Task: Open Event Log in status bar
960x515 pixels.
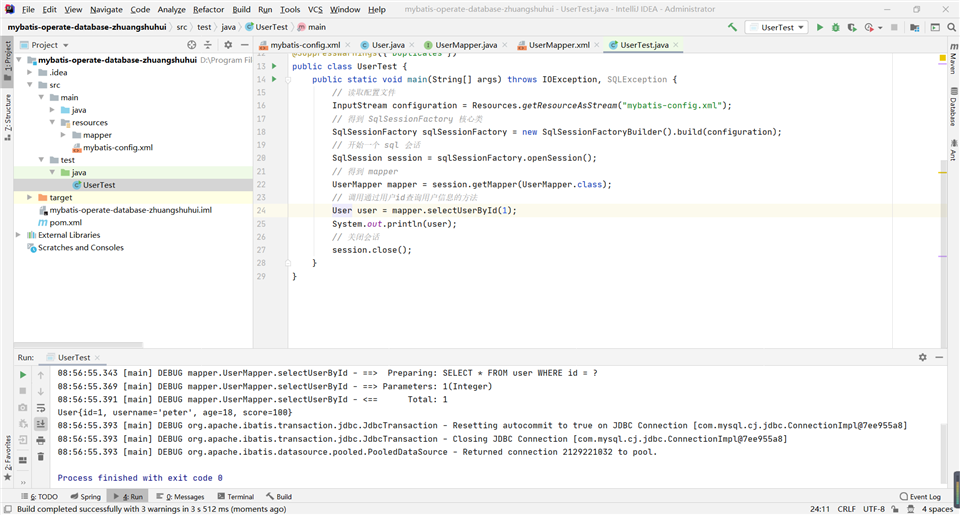Action: 920,497
